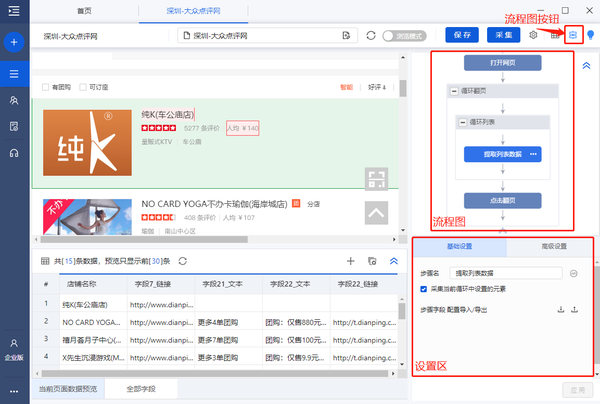
Task: Click the flowchart button icon
Action: pyautogui.click(x=573, y=35)
